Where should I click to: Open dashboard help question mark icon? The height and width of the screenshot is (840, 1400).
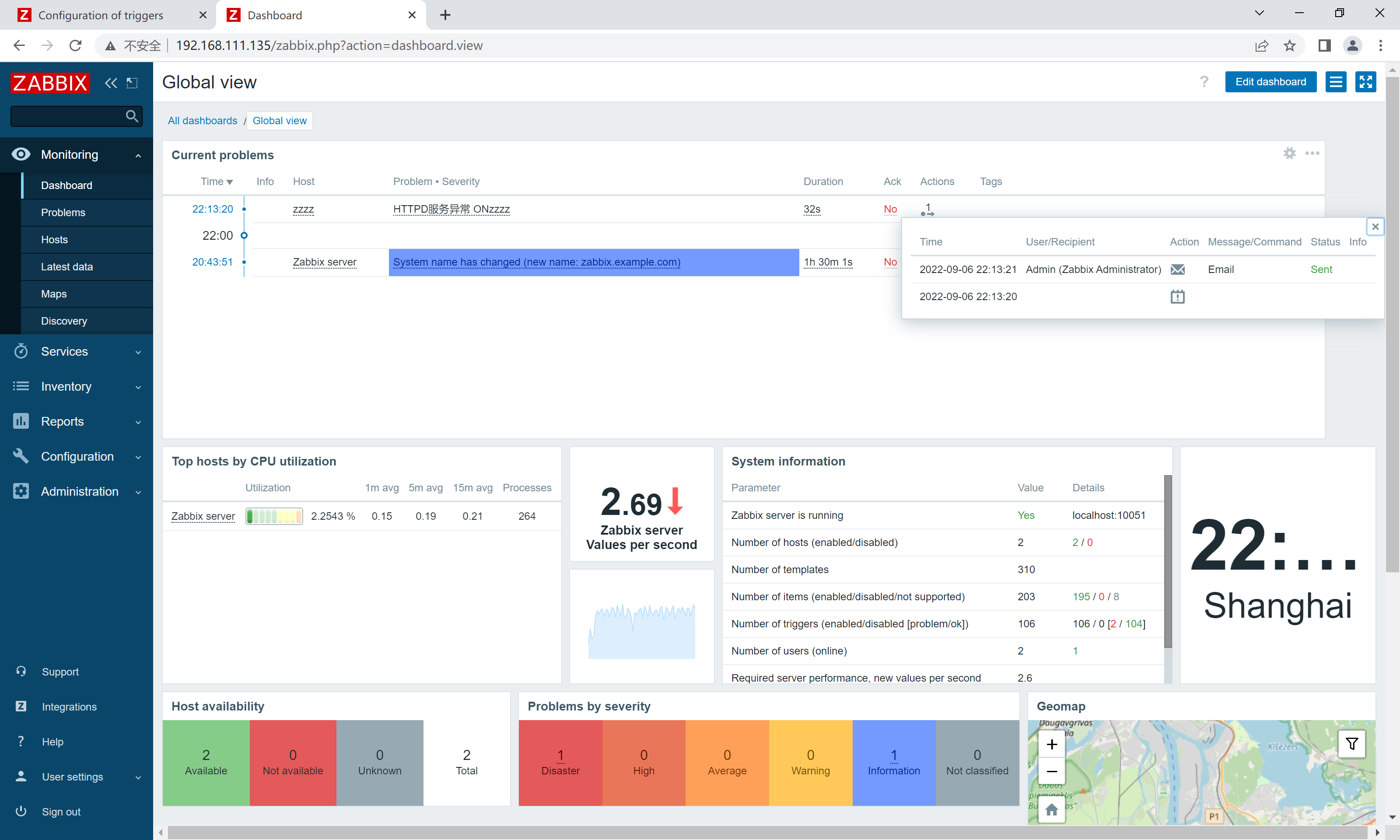coord(1204,82)
